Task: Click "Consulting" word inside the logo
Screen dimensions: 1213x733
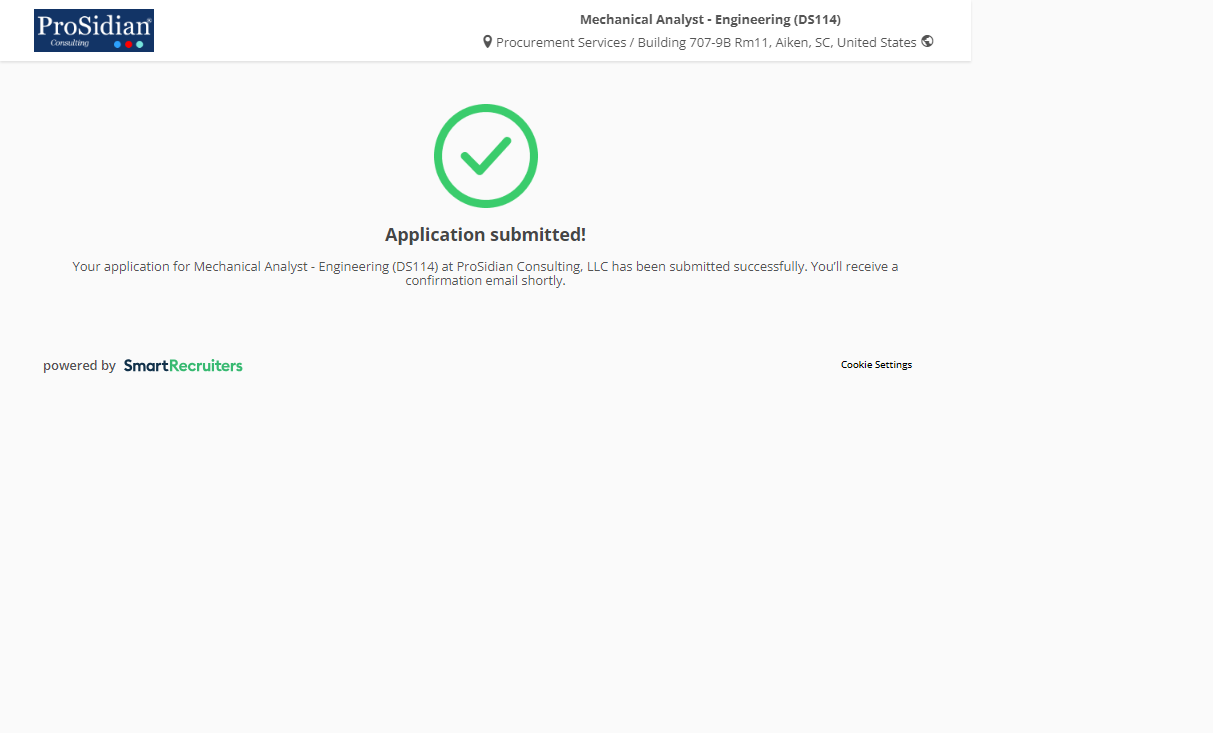Action: pyautogui.click(x=70, y=43)
